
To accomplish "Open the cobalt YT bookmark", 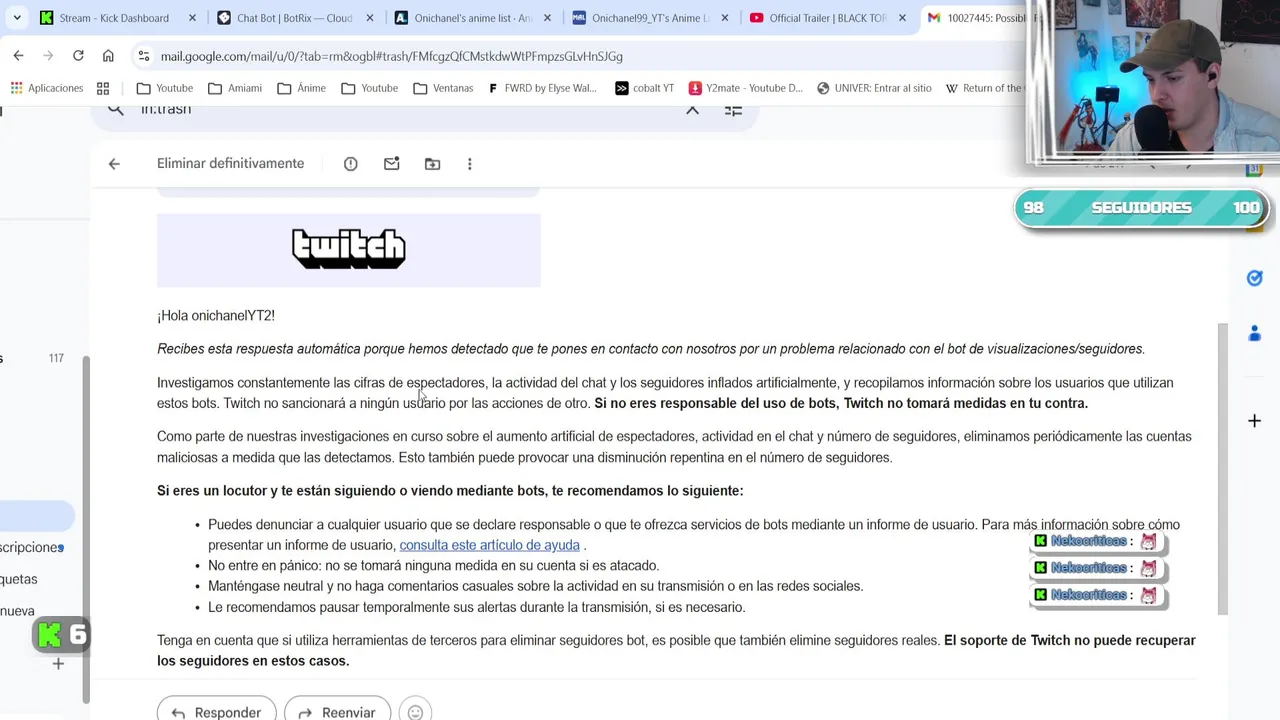I will point(644,88).
